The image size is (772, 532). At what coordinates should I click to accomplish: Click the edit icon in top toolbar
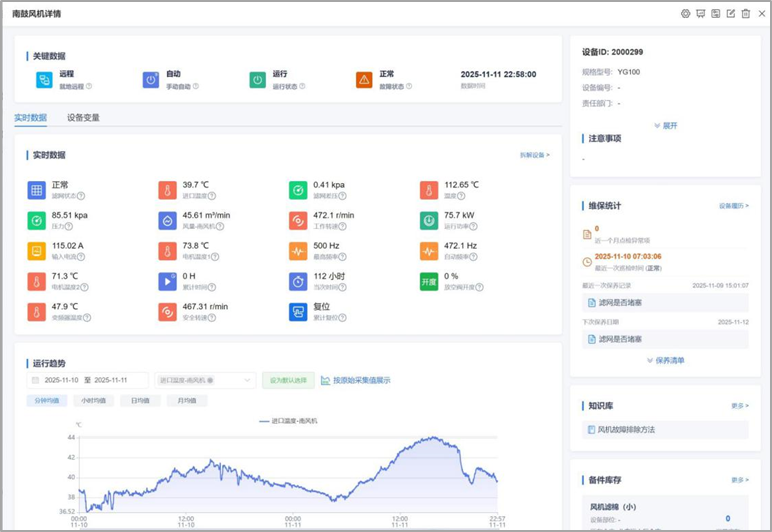731,13
